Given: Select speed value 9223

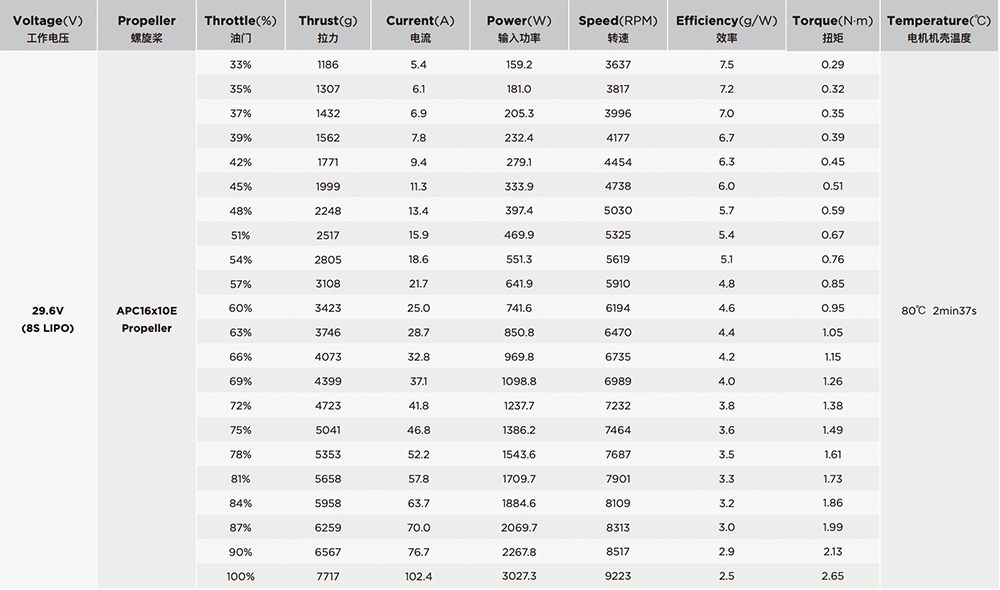Looking at the screenshot, I should point(618,577).
